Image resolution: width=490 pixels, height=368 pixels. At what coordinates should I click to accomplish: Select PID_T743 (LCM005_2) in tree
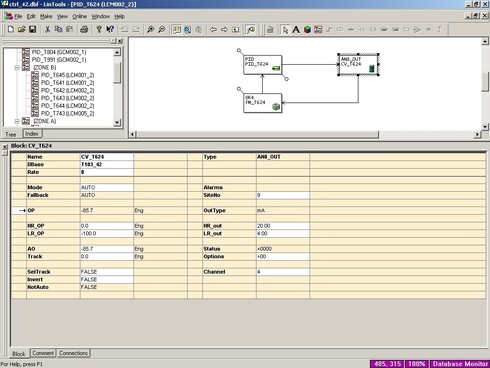(x=67, y=113)
